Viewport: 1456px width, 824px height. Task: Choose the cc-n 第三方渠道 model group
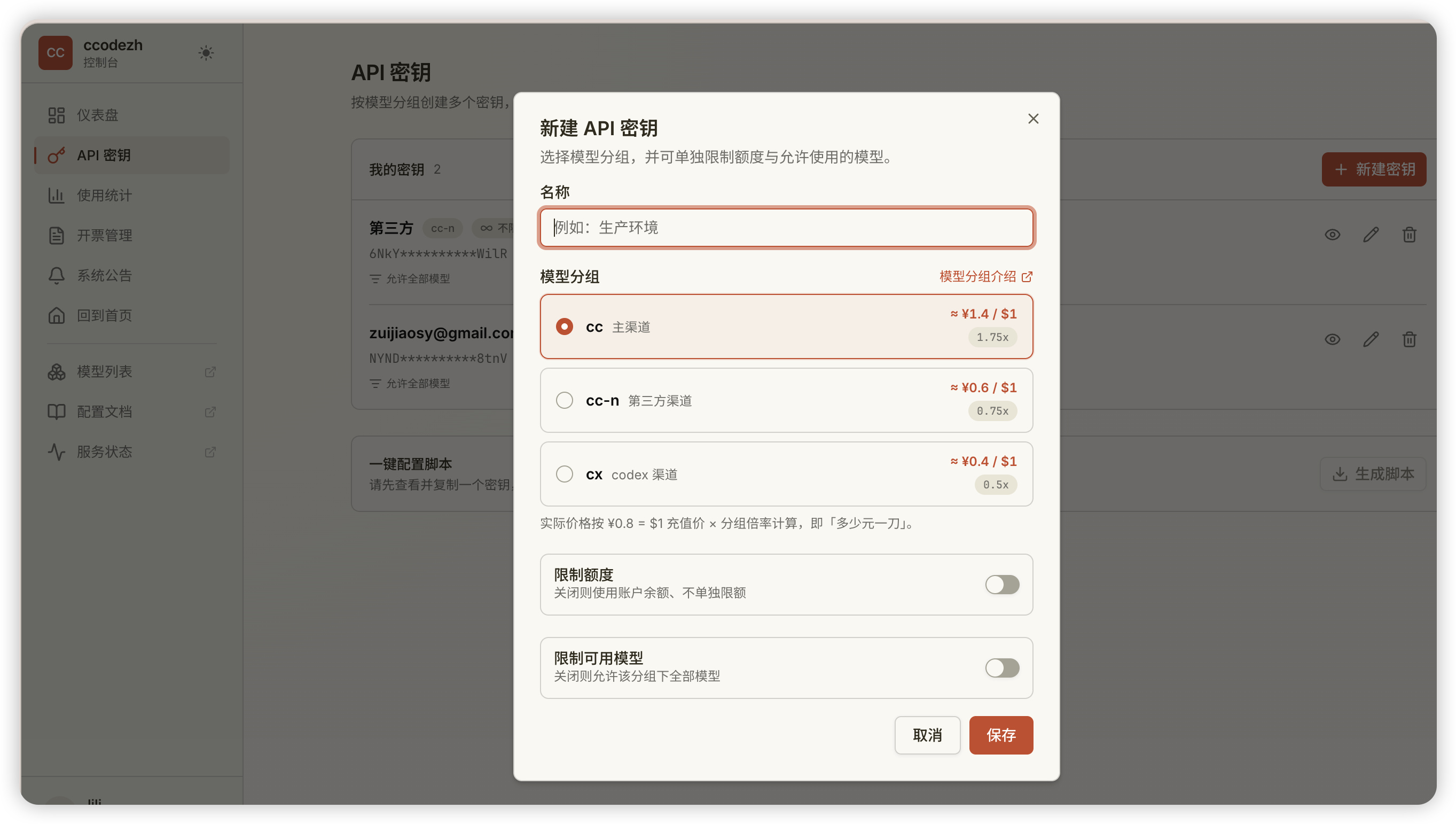pyautogui.click(x=786, y=400)
